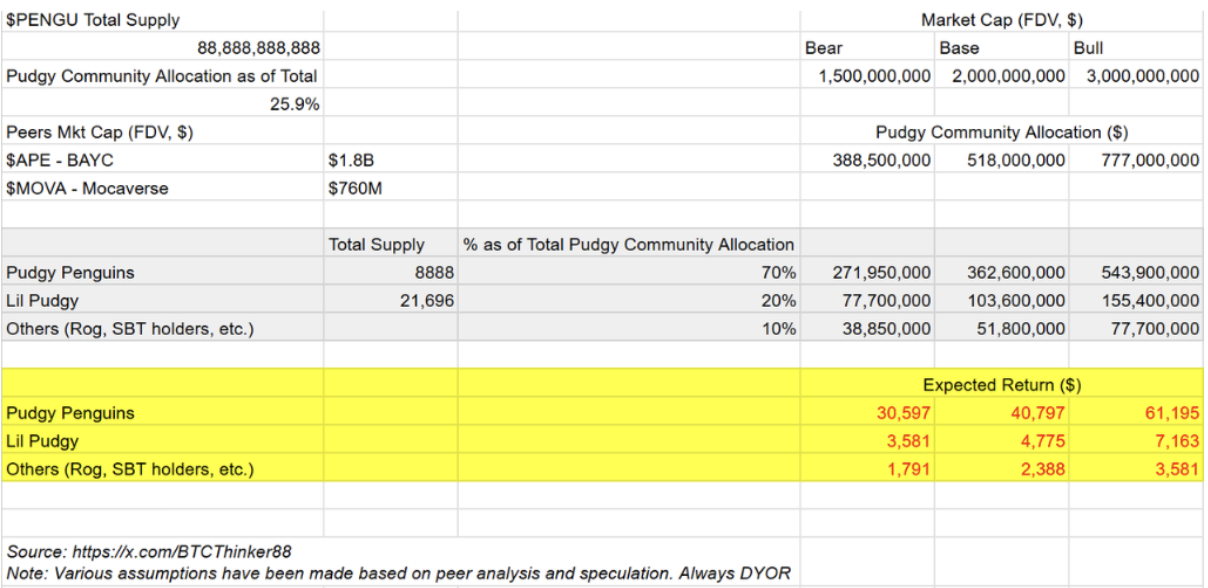Select the $760M Mocaverse market cap cell
Screen dimensions: 1208x588
pyautogui.click(x=355, y=188)
